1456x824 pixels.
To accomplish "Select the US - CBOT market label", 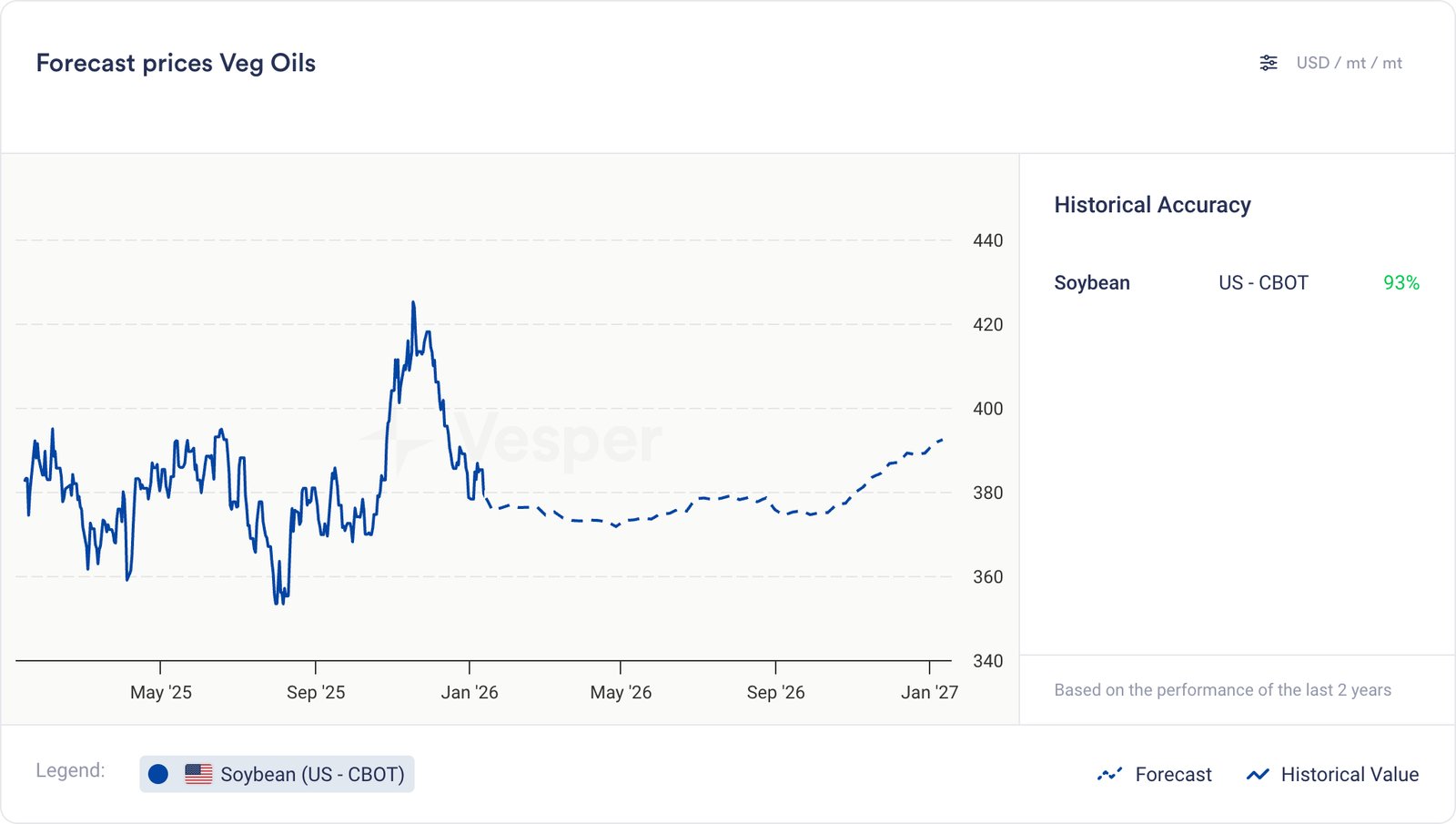I will (x=1263, y=283).
